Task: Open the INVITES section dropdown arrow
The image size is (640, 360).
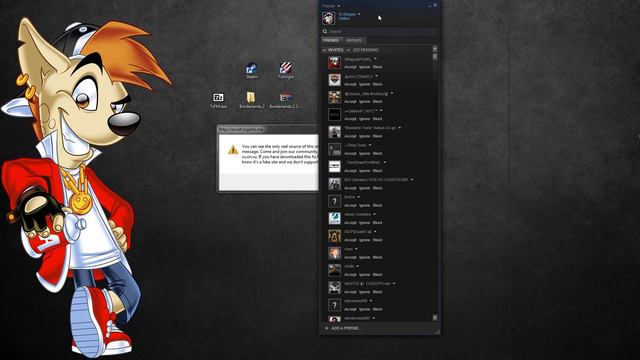Action: (348, 50)
